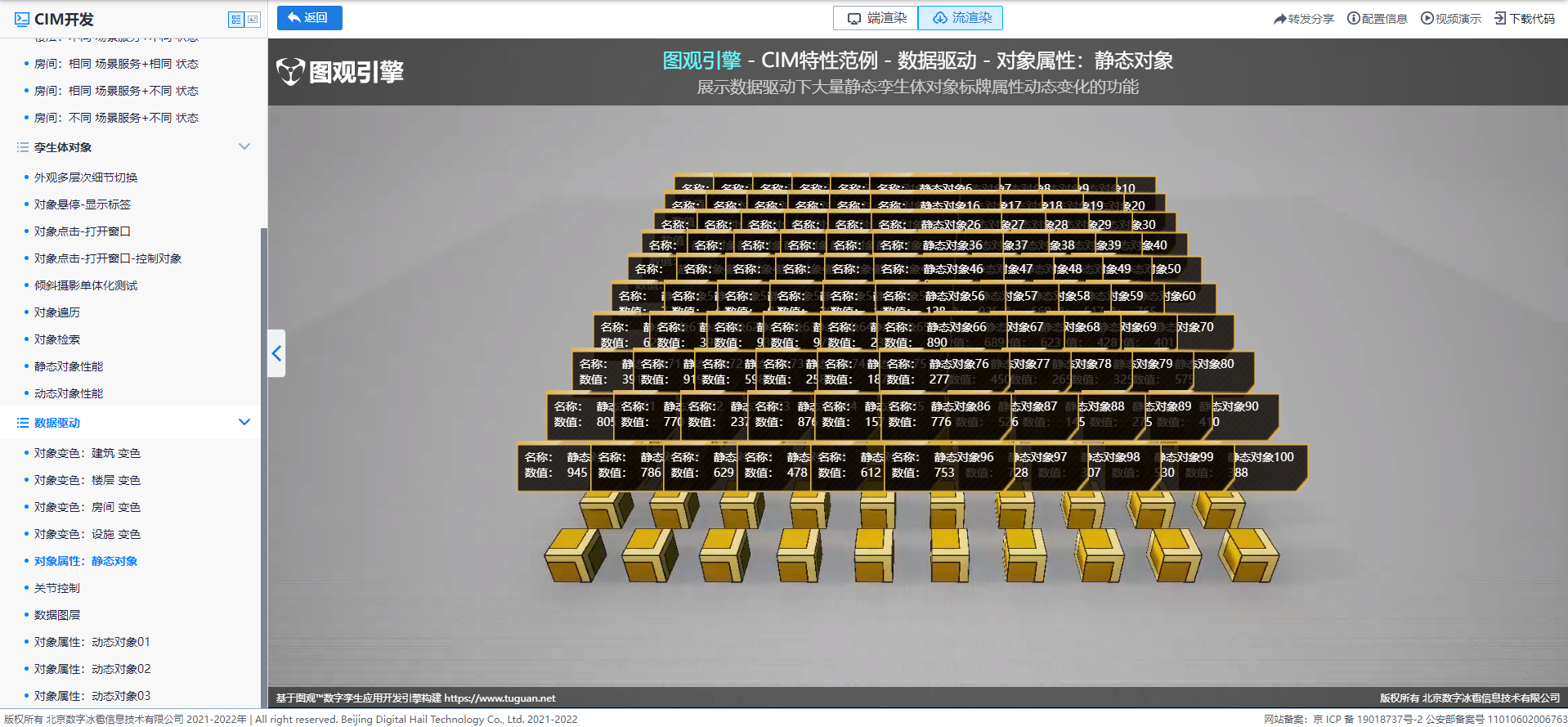Image resolution: width=1568 pixels, height=727 pixels.
Task: Select the 流渲染 rendering mode
Action: pos(961,18)
